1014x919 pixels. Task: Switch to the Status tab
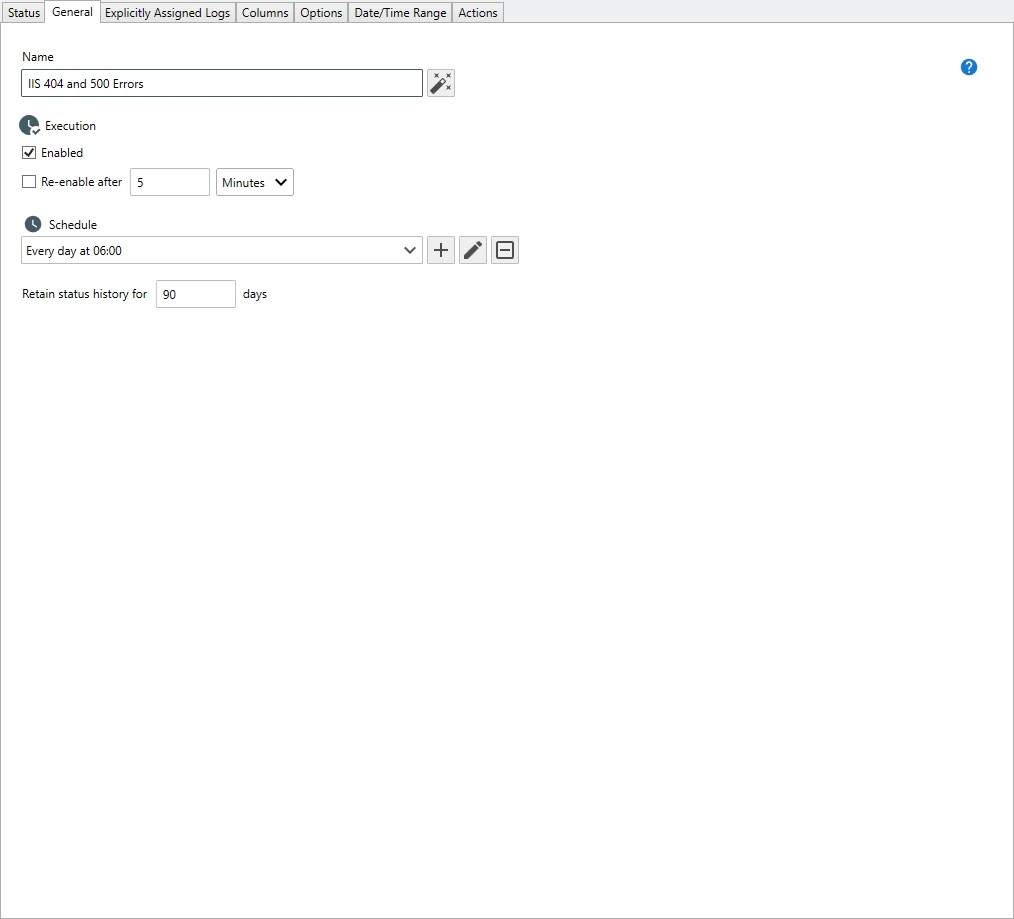24,13
